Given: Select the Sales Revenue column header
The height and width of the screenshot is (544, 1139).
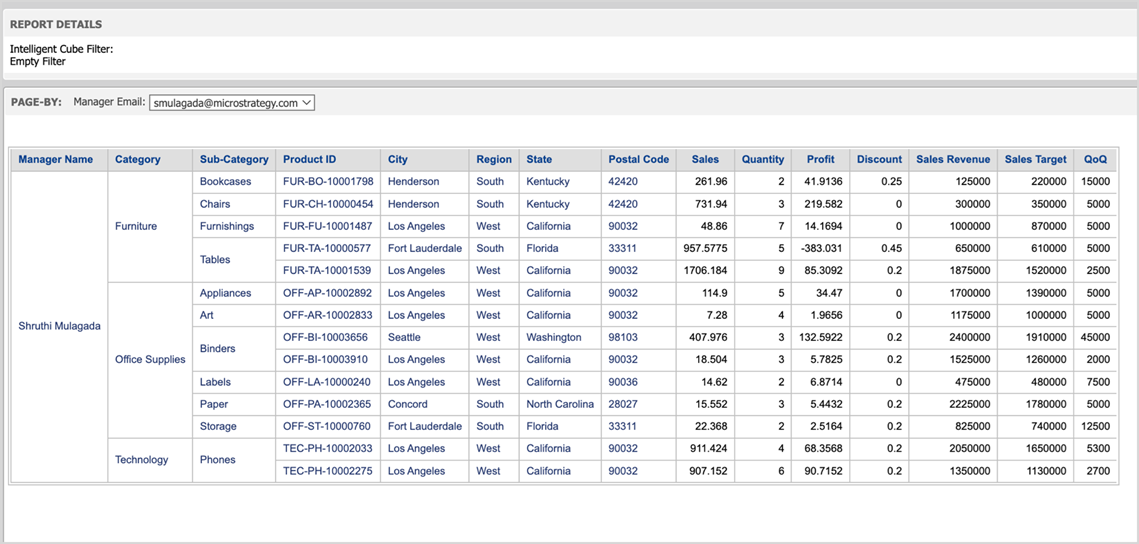Looking at the screenshot, I should [953, 159].
